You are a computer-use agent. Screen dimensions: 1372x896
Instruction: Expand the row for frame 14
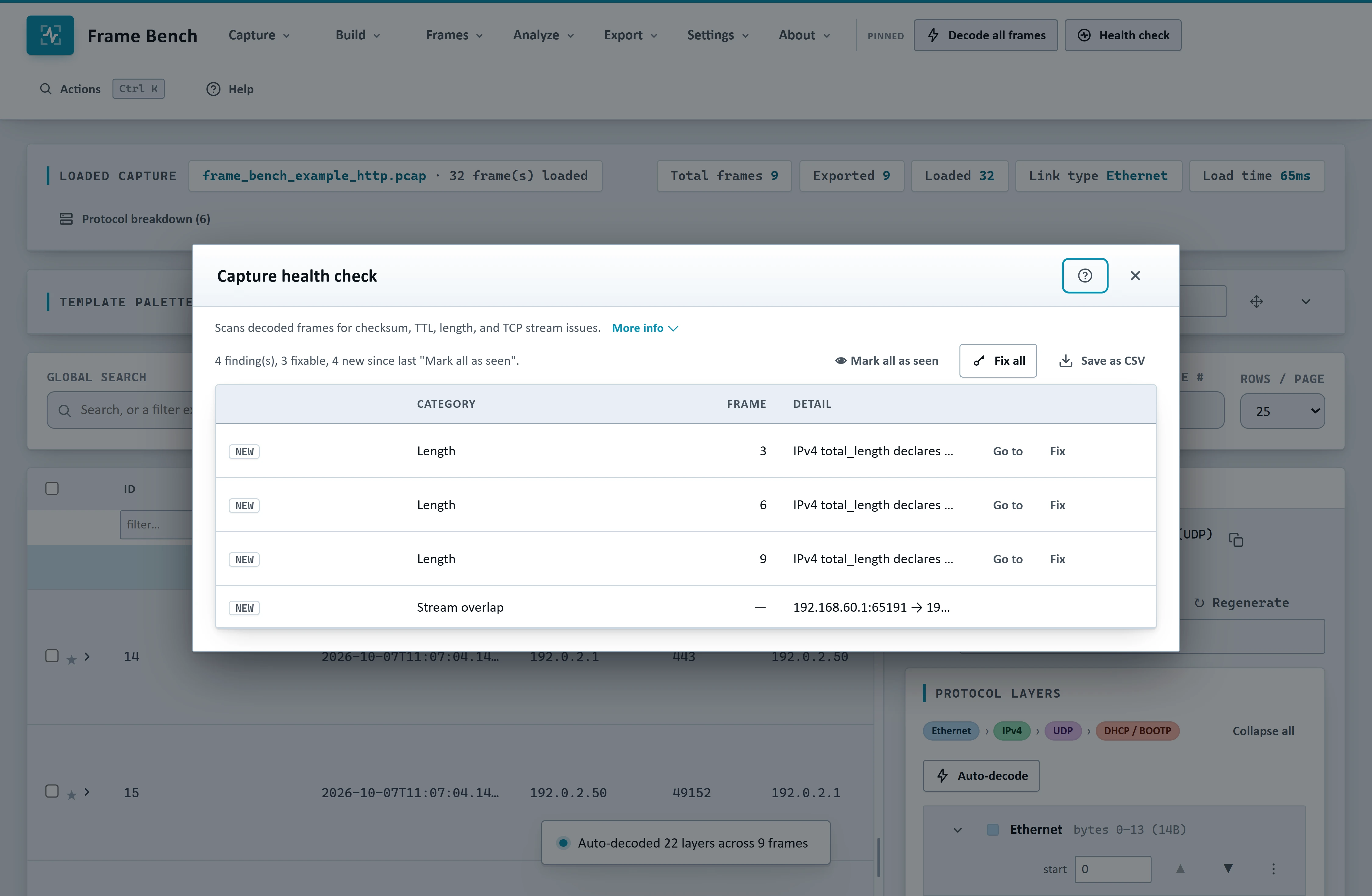pyautogui.click(x=87, y=656)
